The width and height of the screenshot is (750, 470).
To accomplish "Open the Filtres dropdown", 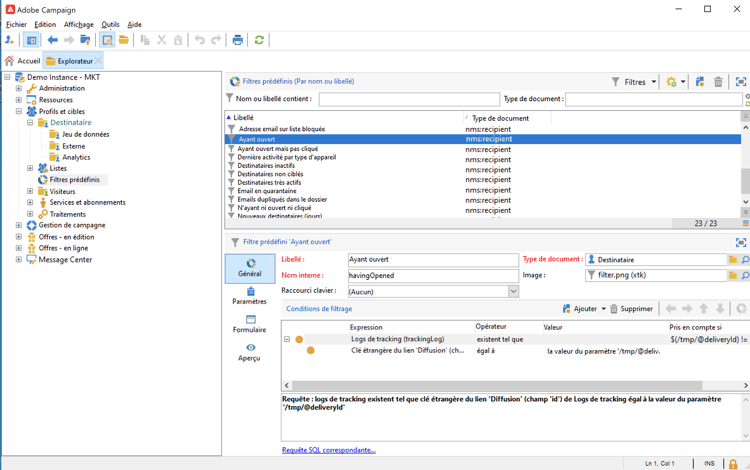I will point(634,82).
